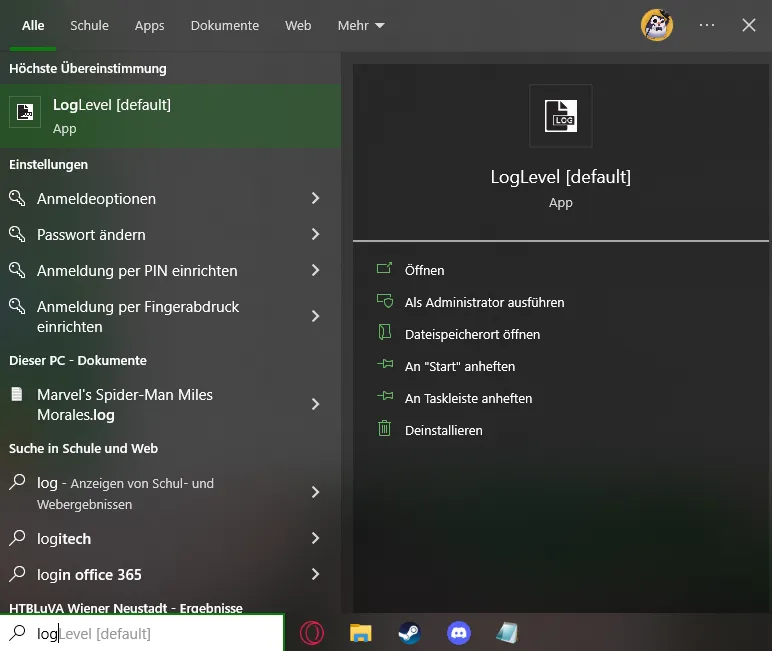This screenshot has height=651, width=772.
Task: Click Öffnen to launch LogLevel
Action: (424, 271)
